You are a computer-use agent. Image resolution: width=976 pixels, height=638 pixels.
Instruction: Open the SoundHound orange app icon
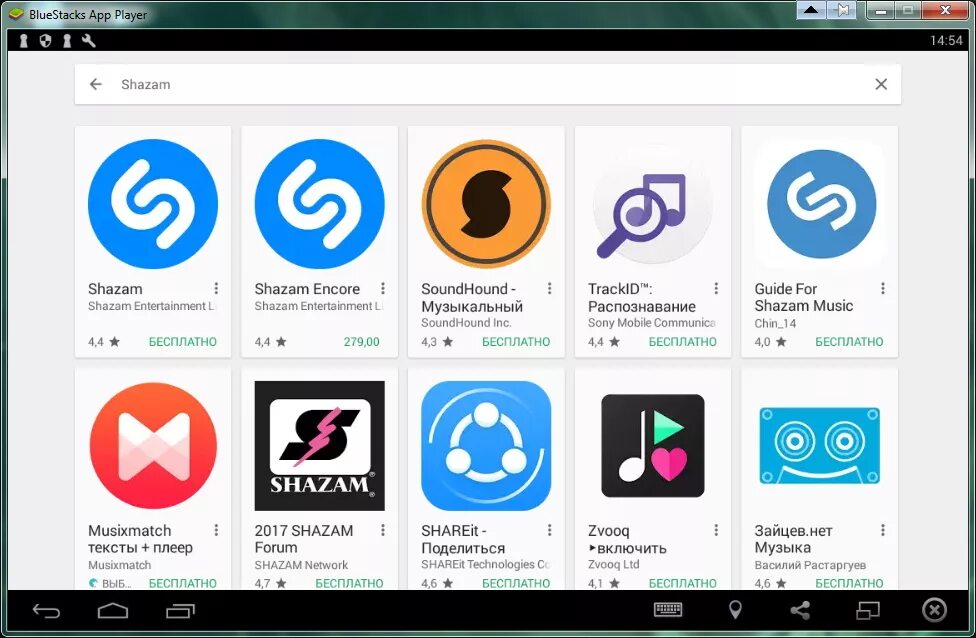pyautogui.click(x=486, y=204)
